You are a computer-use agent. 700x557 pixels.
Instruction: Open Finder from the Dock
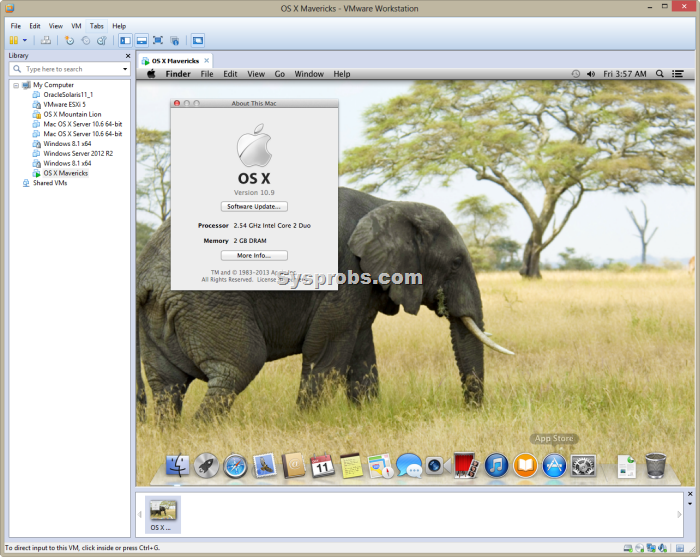tap(177, 466)
